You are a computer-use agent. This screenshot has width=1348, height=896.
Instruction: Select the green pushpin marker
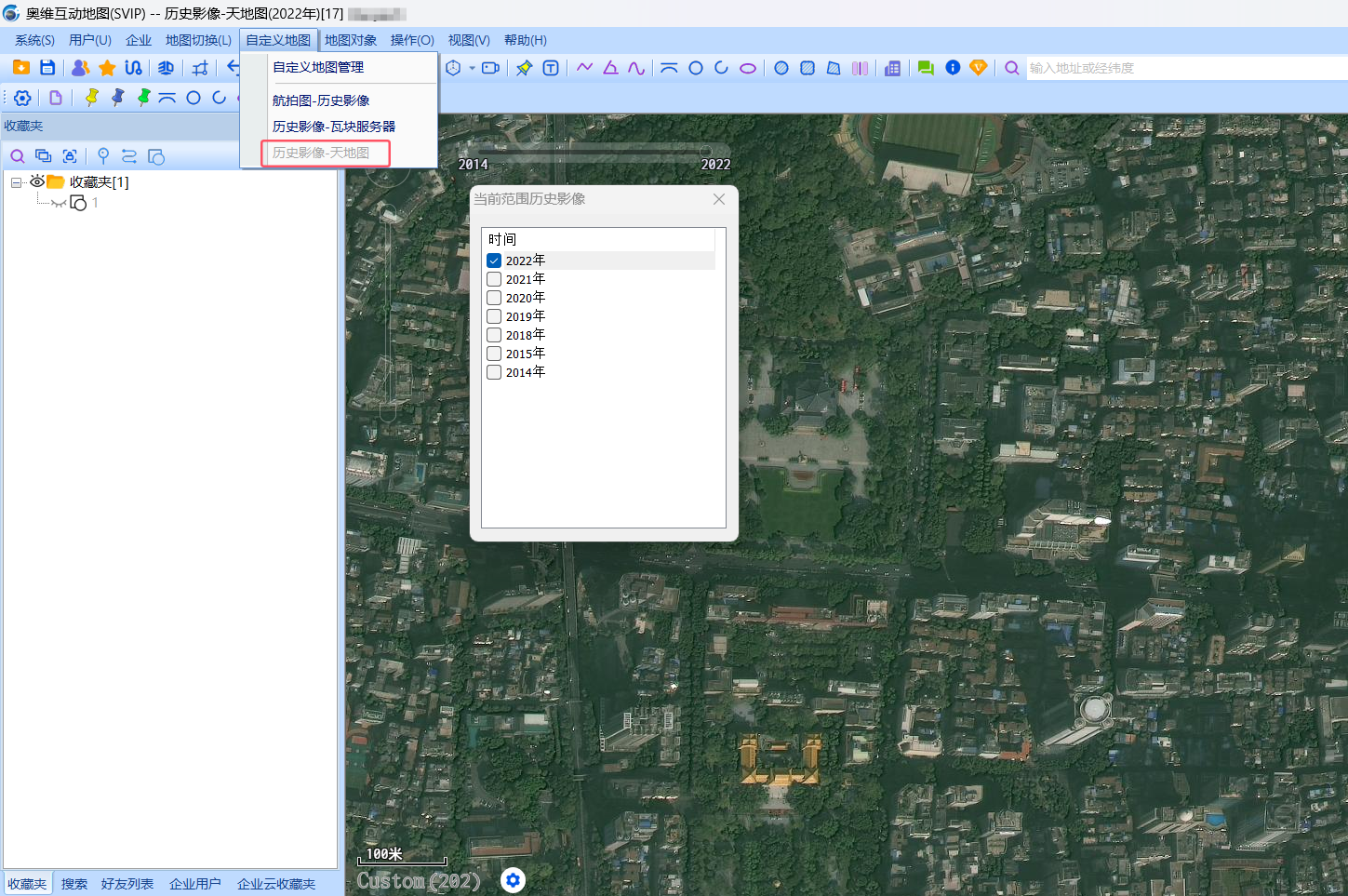pyautogui.click(x=143, y=98)
